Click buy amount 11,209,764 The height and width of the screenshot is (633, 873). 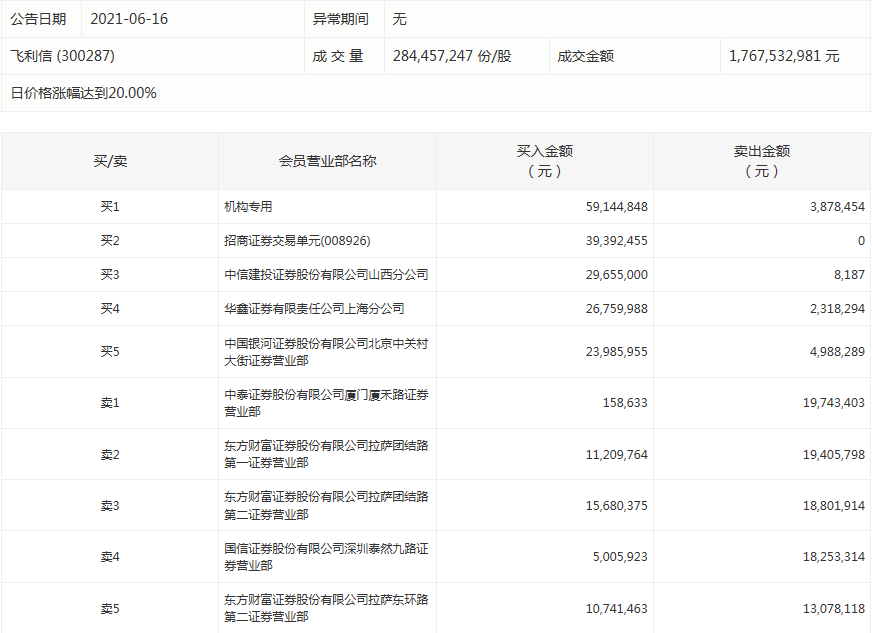(616, 454)
